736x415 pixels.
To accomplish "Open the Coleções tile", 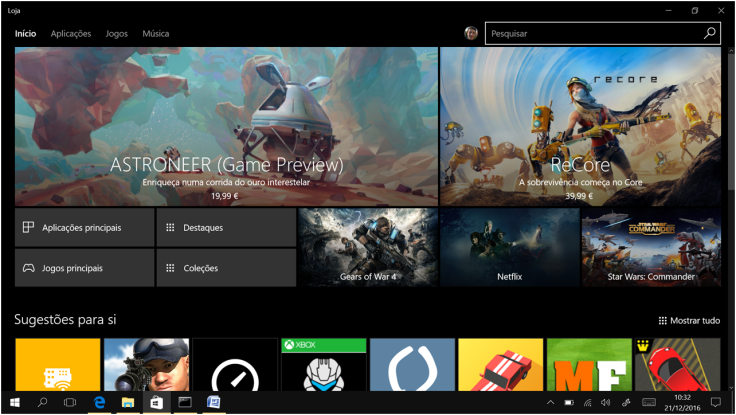I will click(x=226, y=268).
